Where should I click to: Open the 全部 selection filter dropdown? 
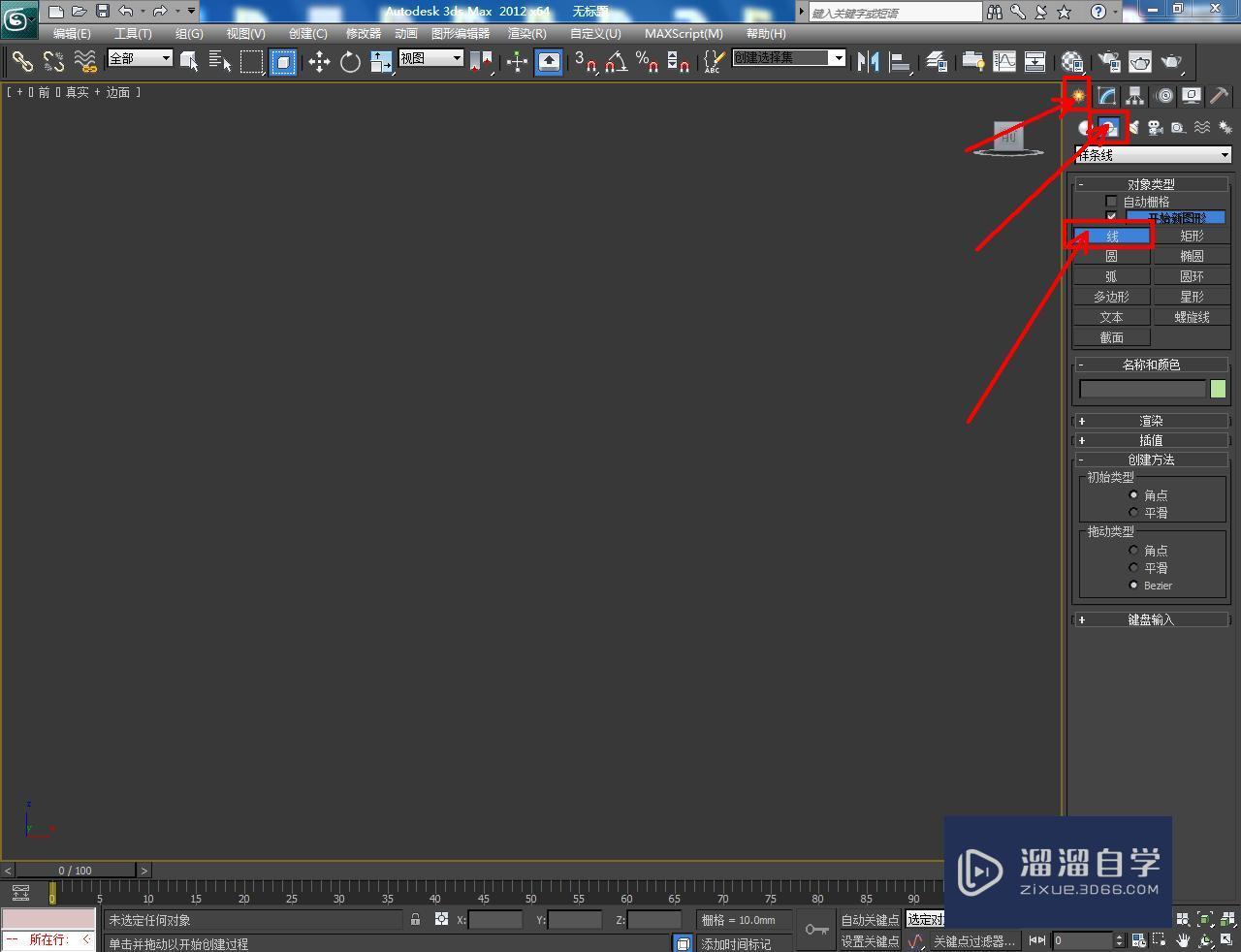point(140,58)
